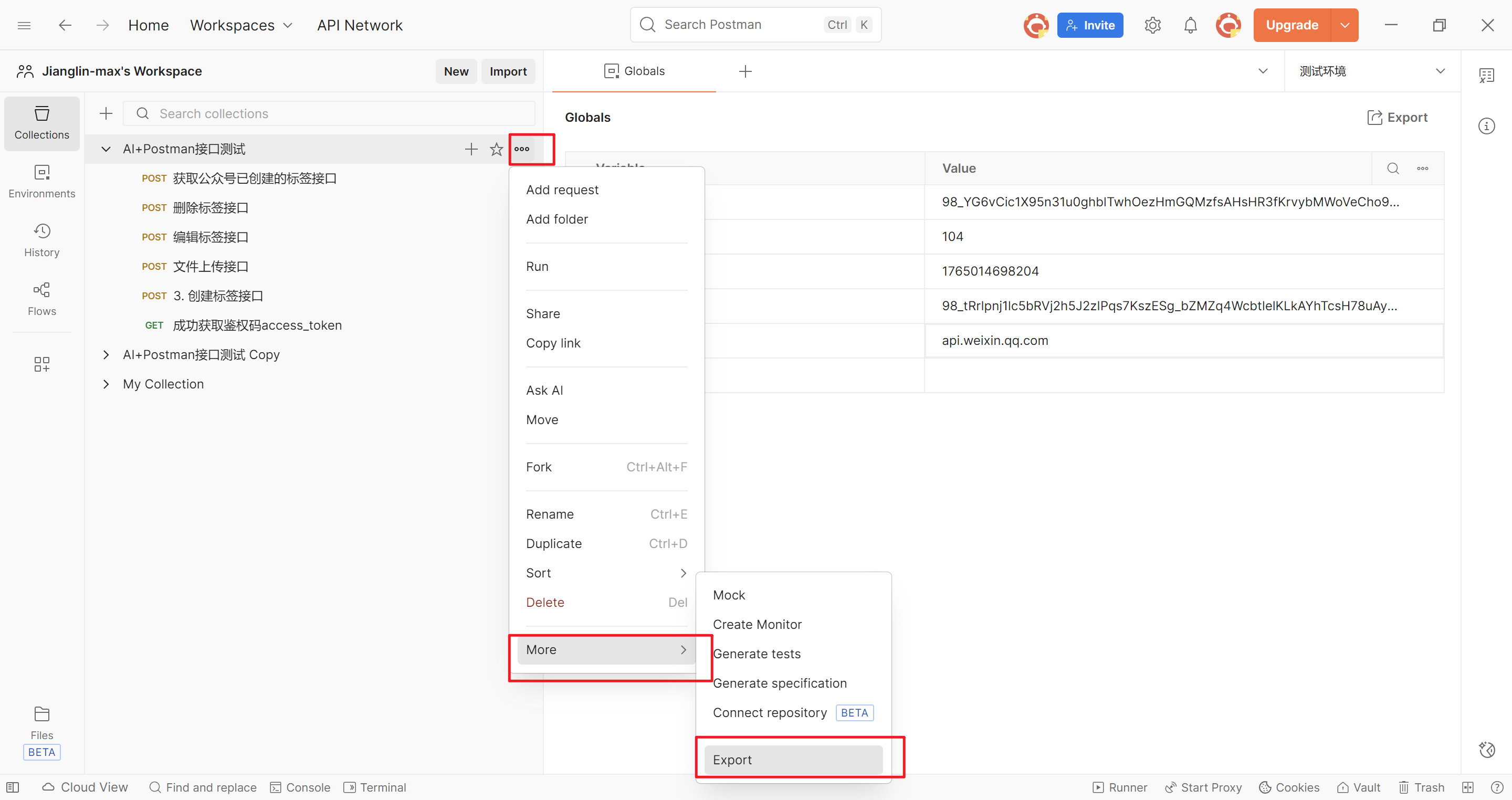This screenshot has width=1512, height=800.
Task: Open the Console panel
Action: coord(300,788)
